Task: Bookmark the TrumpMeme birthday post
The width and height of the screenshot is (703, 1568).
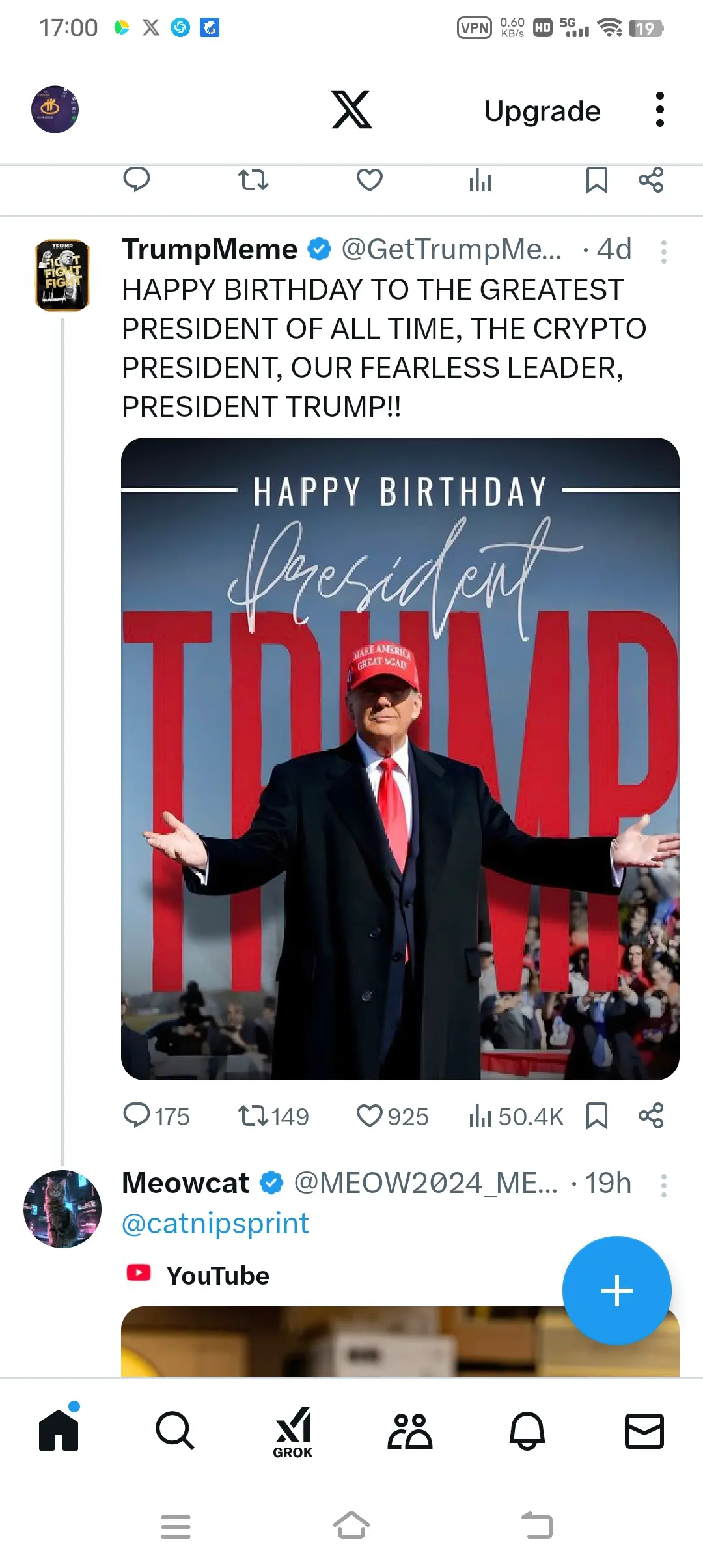Action: [x=596, y=1116]
